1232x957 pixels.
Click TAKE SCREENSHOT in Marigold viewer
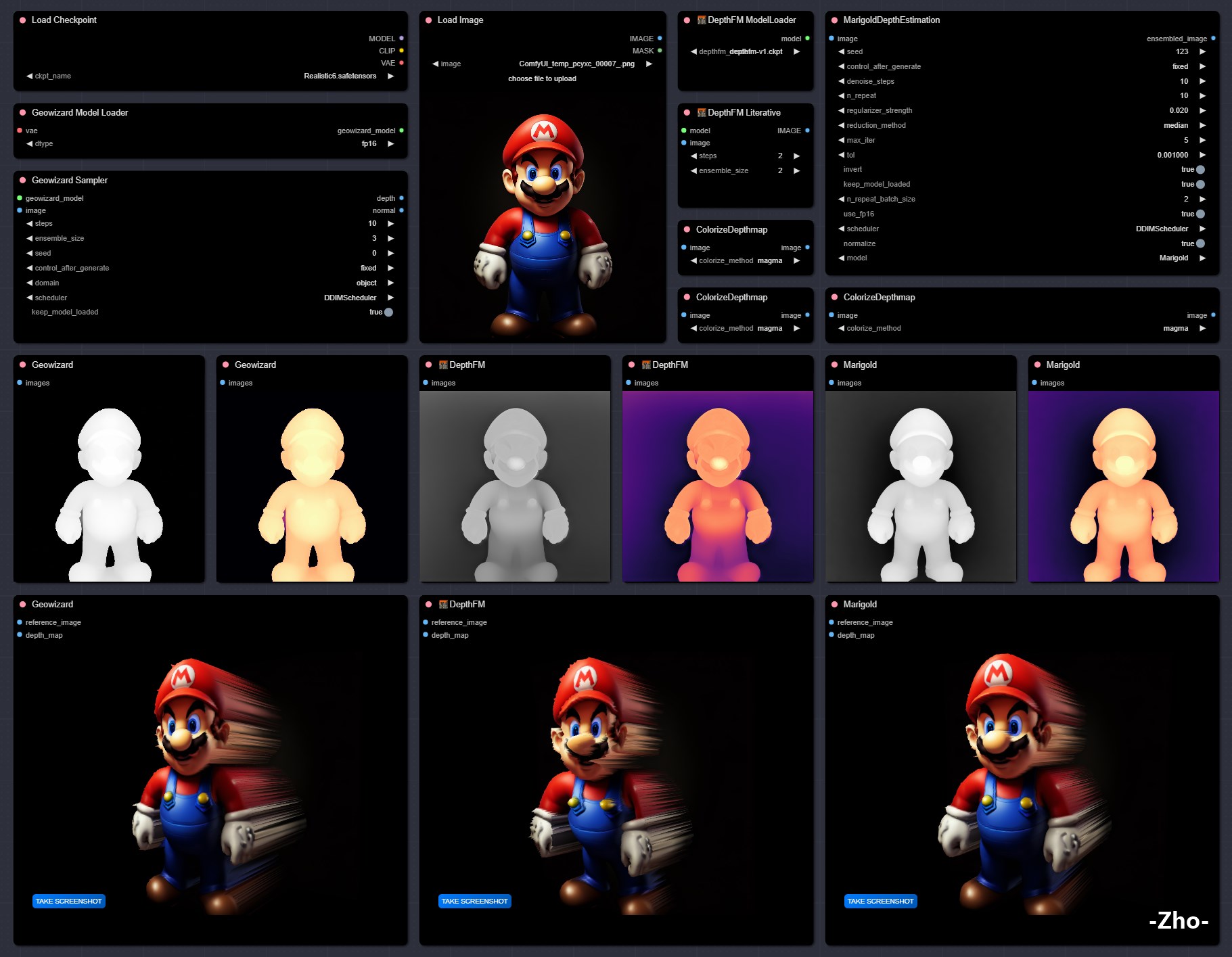pyautogui.click(x=881, y=902)
